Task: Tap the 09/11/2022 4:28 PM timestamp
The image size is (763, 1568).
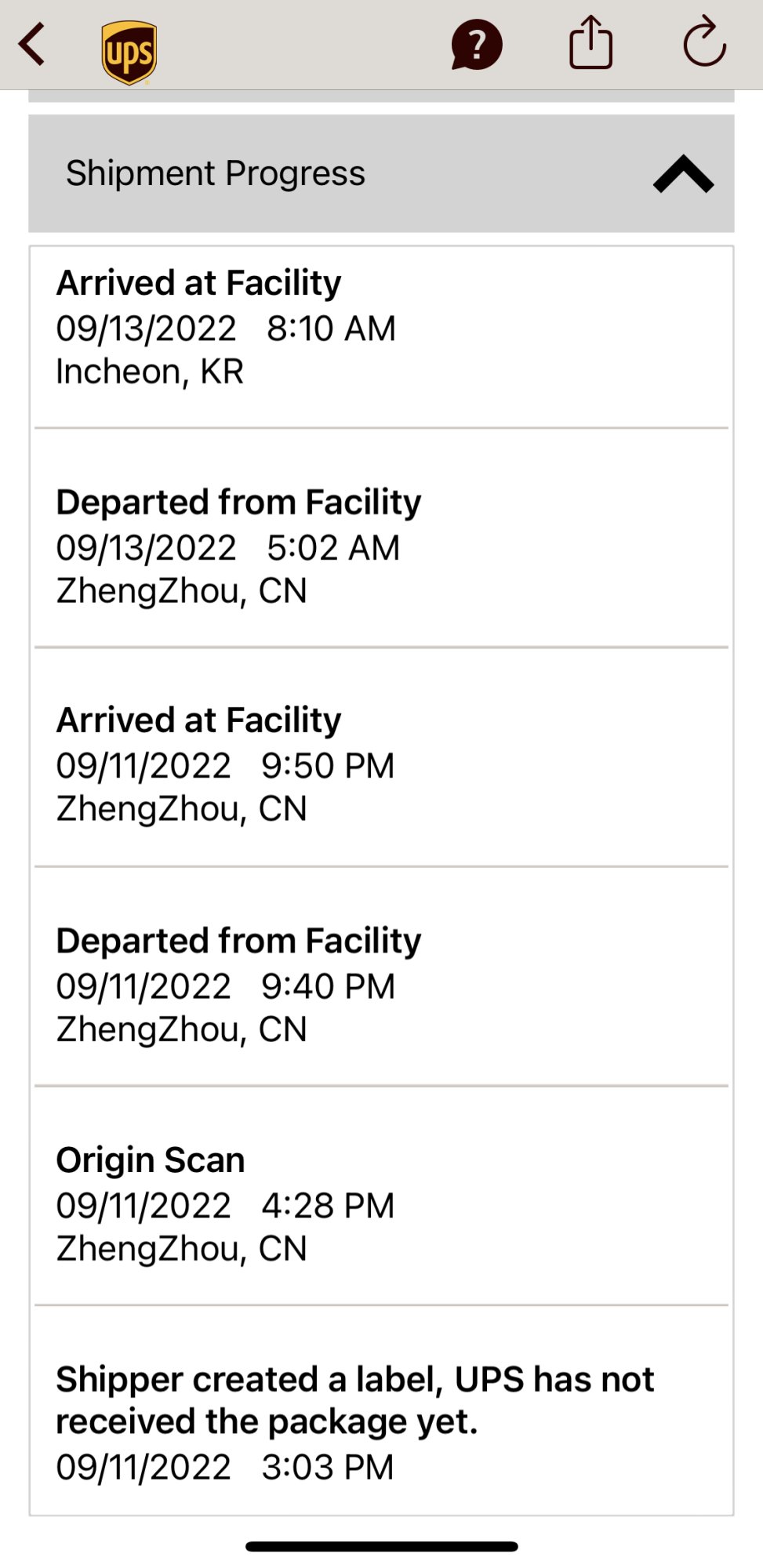Action: point(225,1206)
